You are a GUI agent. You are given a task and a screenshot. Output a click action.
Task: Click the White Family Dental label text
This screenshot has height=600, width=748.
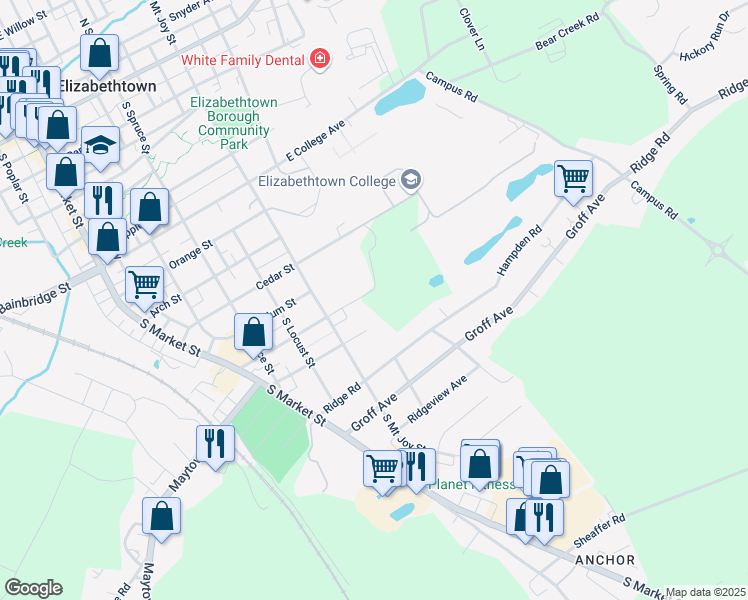(243, 60)
